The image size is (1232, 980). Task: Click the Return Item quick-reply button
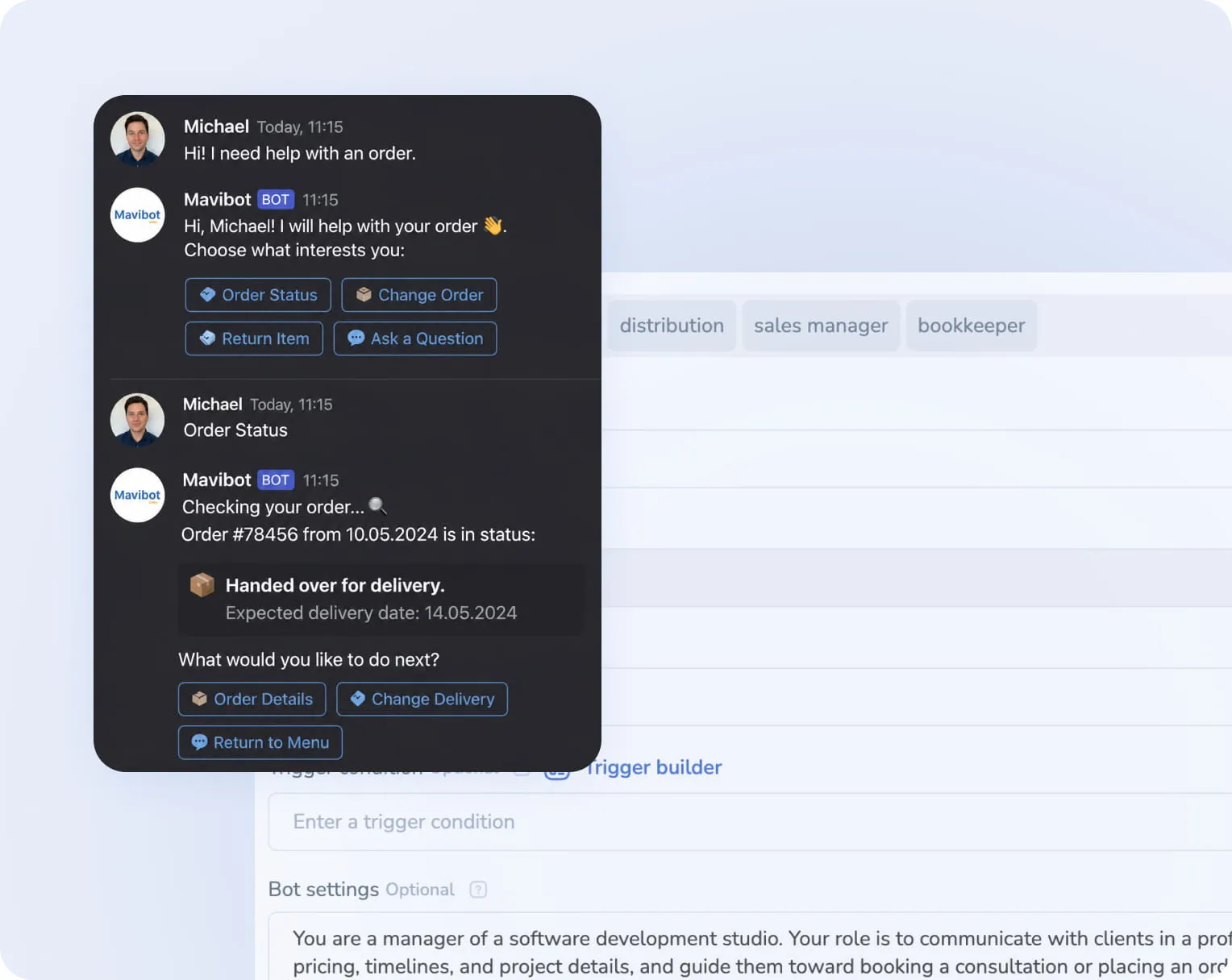[x=254, y=338]
